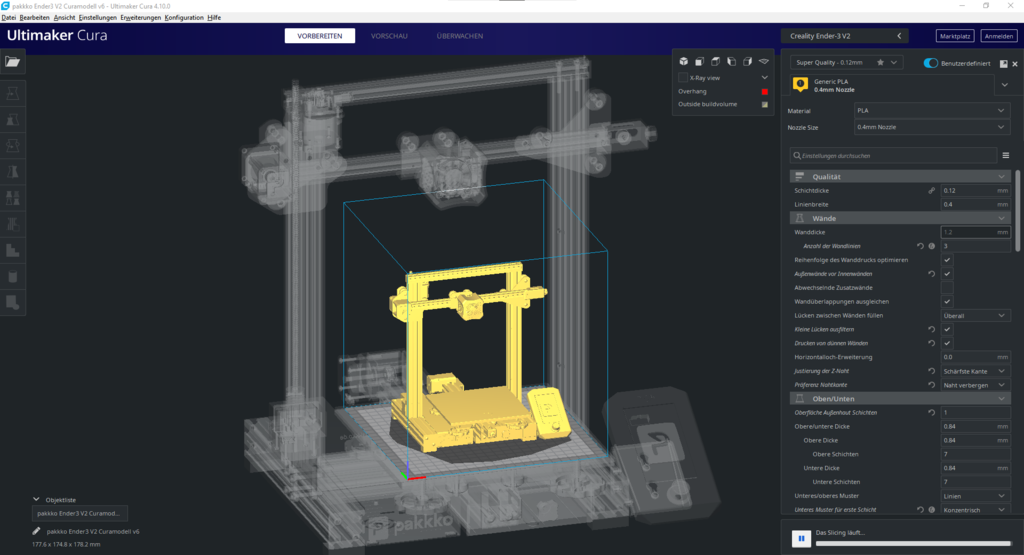Select the Scale tool in left toolbar
The height and width of the screenshot is (555, 1024).
click(12, 120)
